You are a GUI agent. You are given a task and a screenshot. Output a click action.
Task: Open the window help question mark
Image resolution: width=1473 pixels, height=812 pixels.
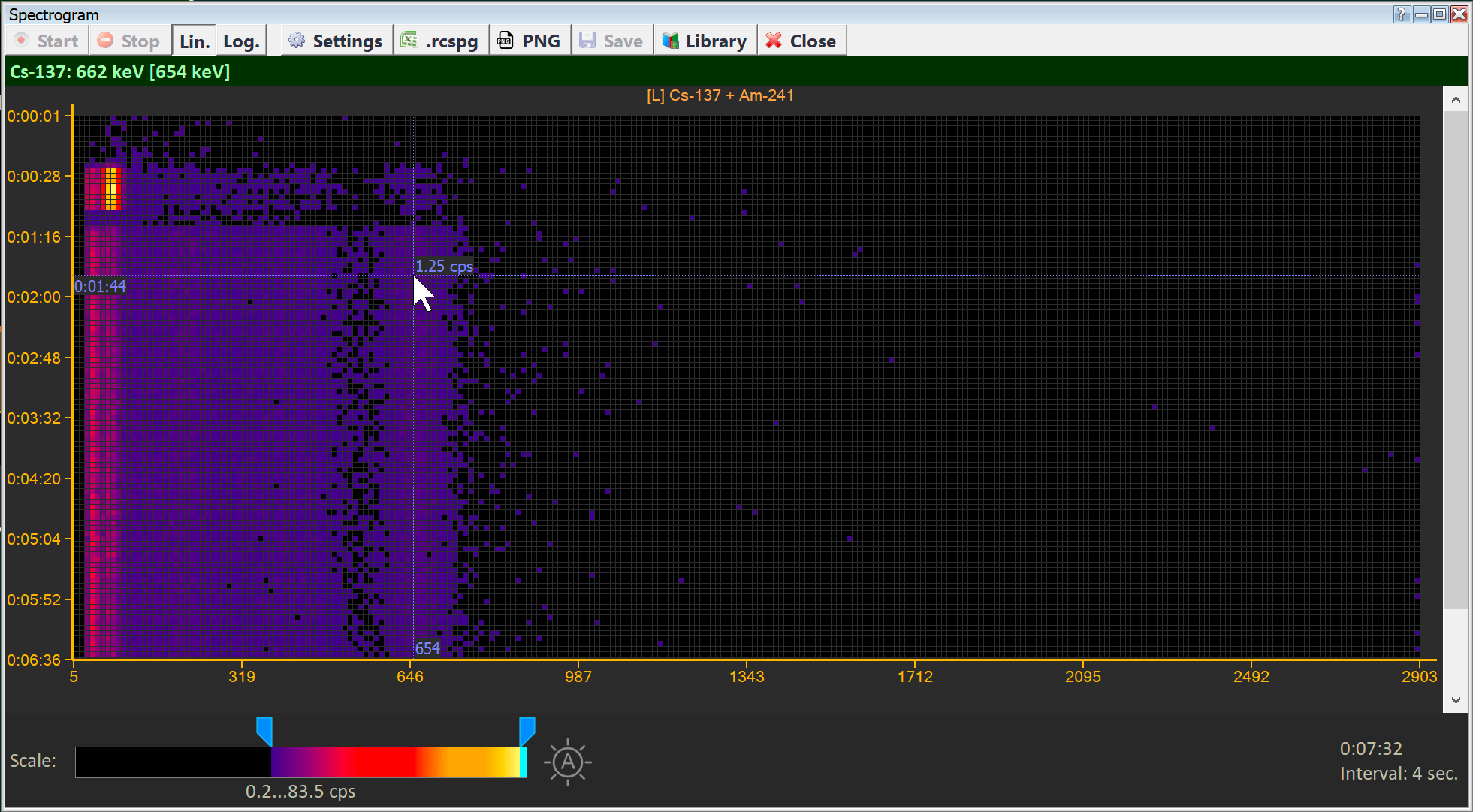(1402, 14)
